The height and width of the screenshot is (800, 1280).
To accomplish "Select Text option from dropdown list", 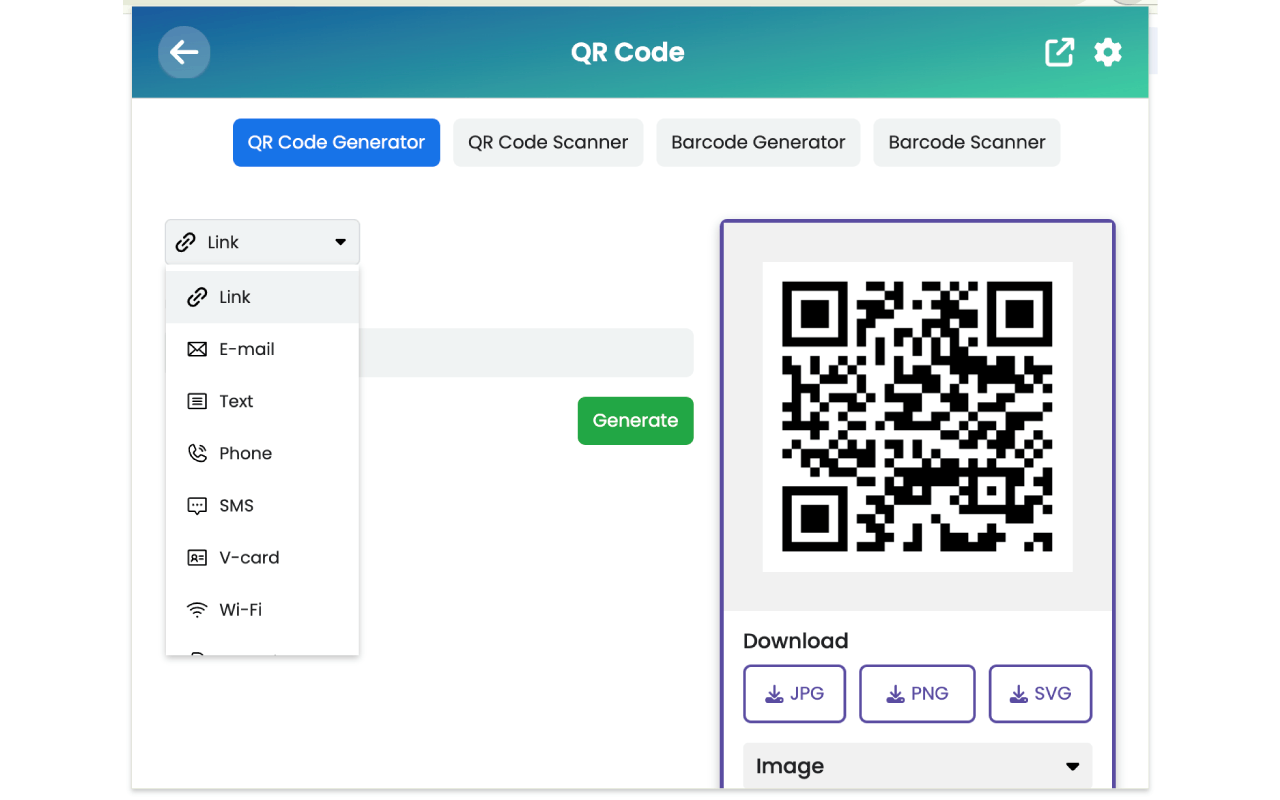I will click(237, 401).
